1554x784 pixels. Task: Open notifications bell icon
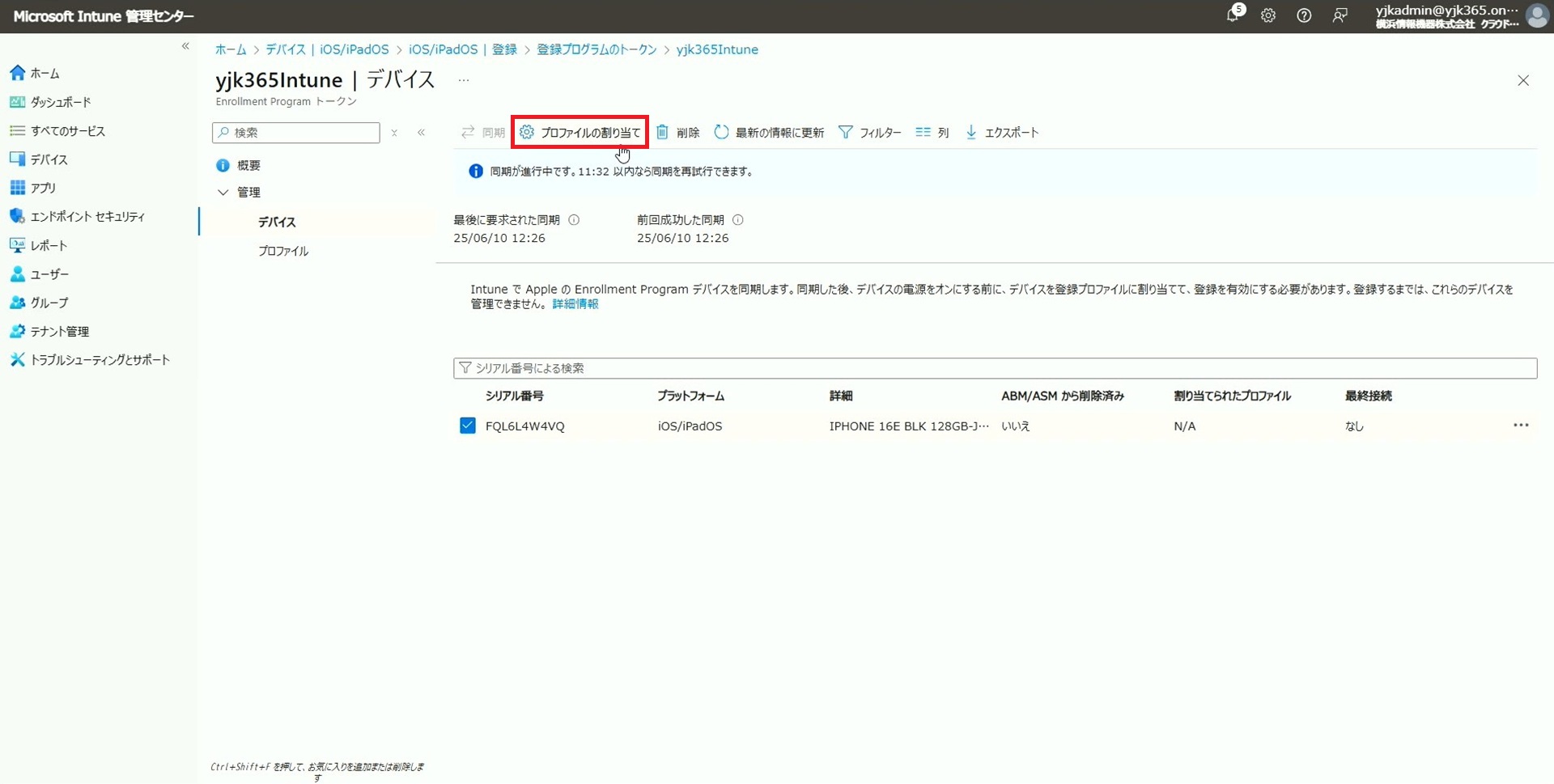tap(1233, 15)
